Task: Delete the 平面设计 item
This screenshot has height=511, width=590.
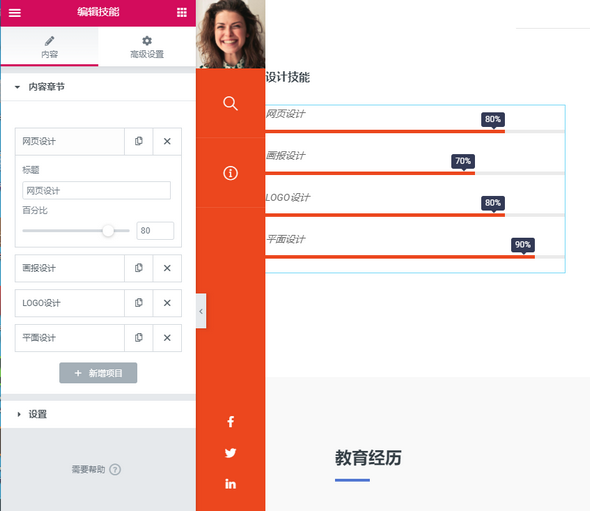Action: [x=167, y=338]
